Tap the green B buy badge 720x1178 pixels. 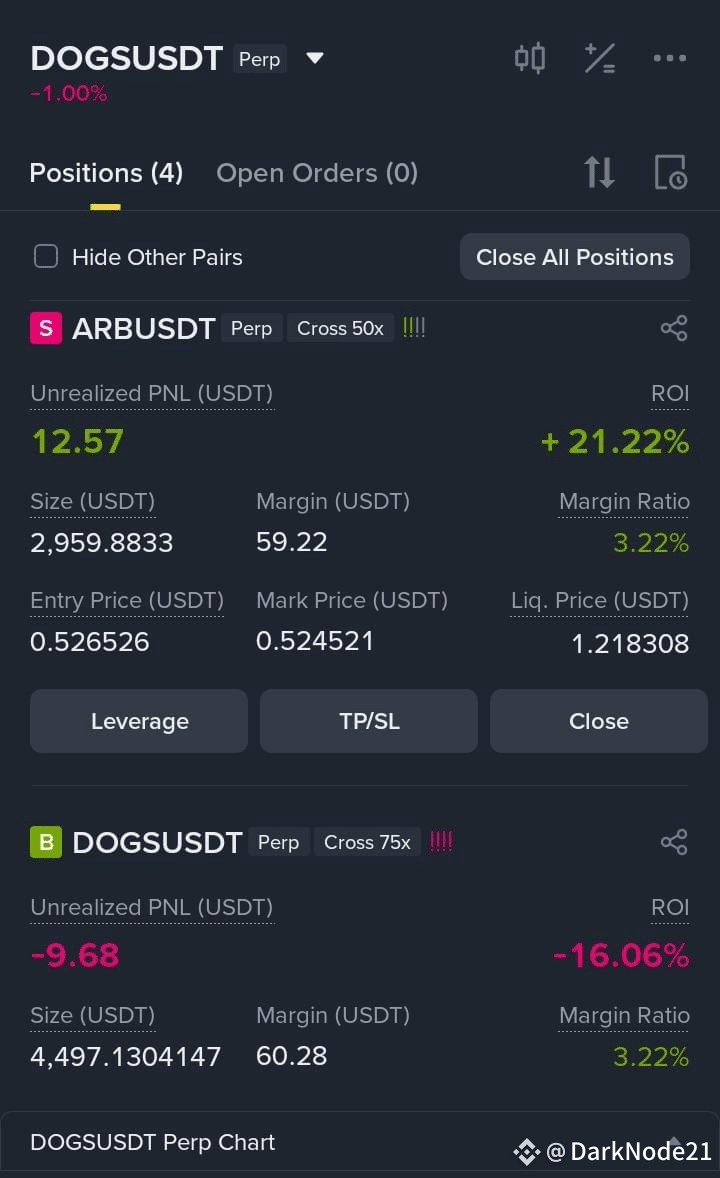pos(46,842)
